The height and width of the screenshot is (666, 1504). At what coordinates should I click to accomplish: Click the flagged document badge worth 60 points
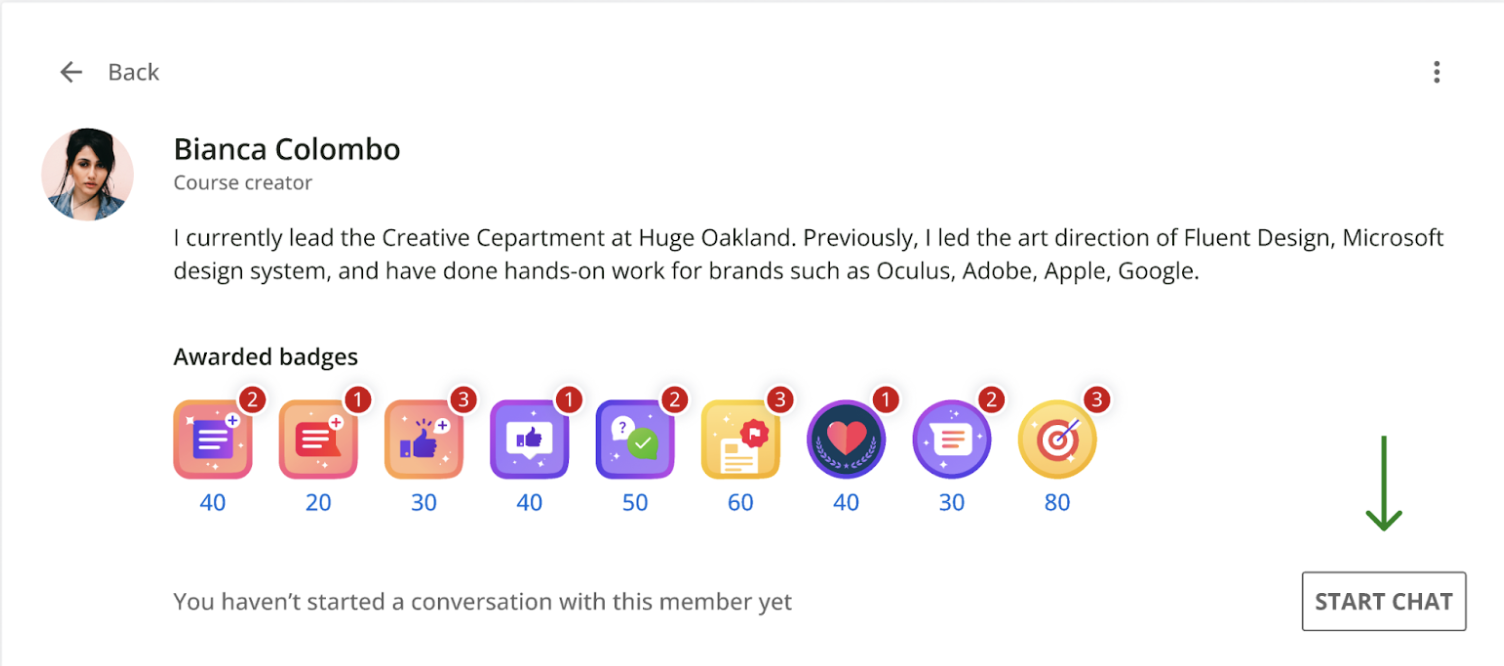pyautogui.click(x=741, y=440)
